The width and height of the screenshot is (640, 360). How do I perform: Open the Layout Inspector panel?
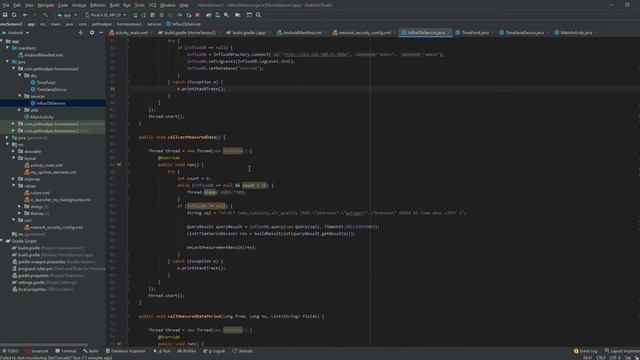tap(622, 351)
